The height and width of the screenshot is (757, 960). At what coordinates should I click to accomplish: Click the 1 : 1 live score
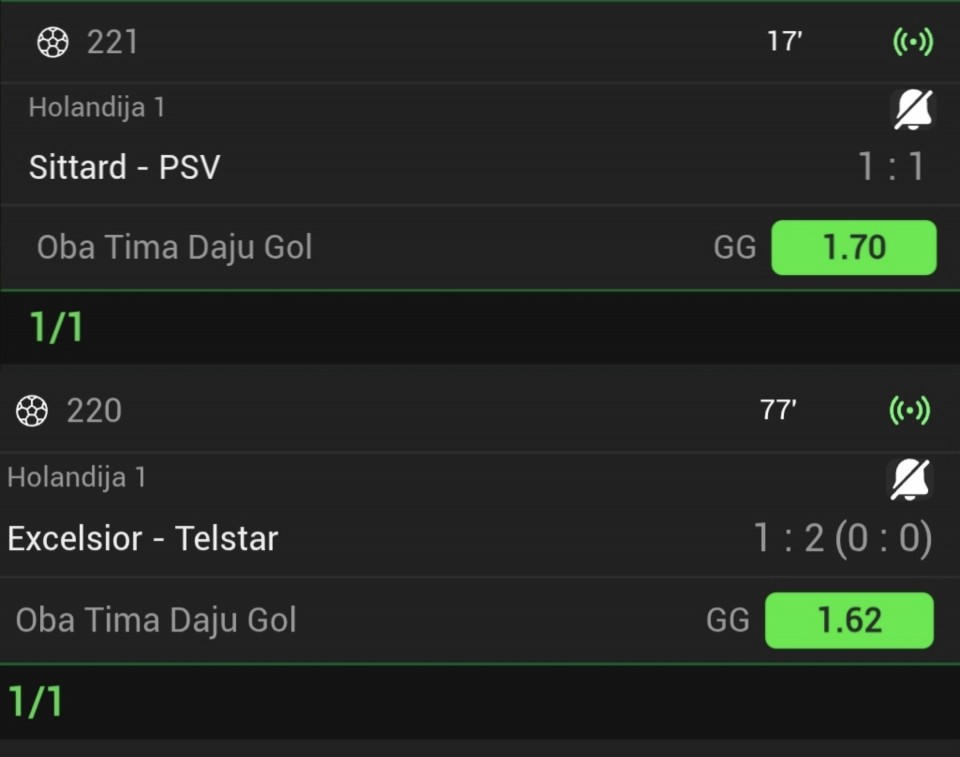(892, 166)
